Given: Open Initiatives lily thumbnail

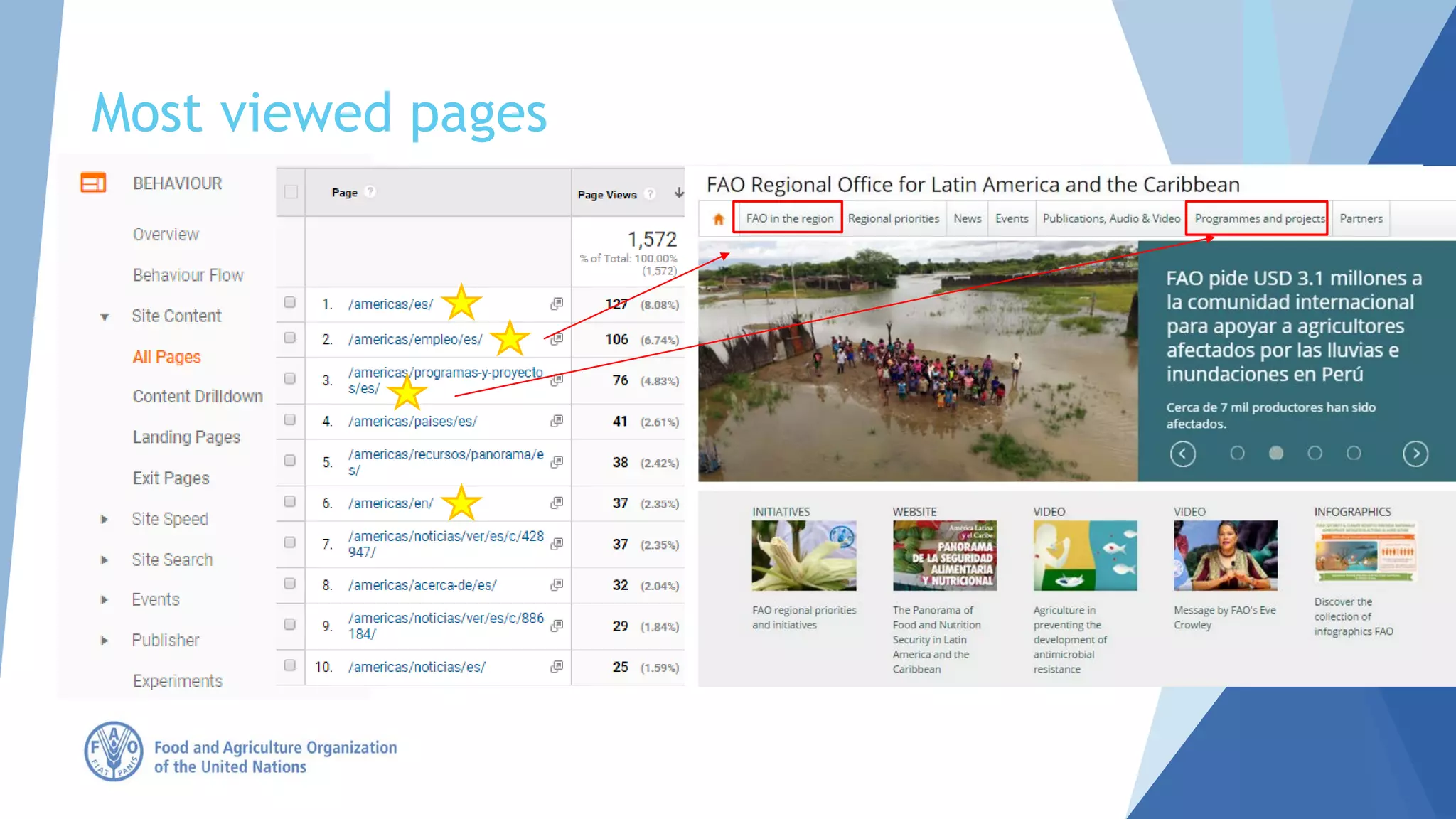Looking at the screenshot, I should tap(804, 556).
